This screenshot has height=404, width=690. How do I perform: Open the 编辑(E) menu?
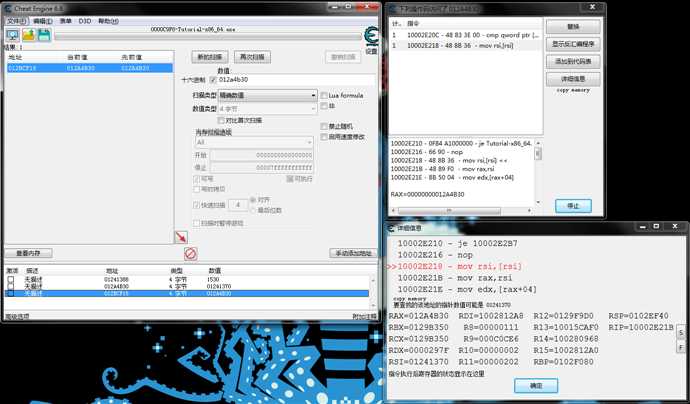[43, 21]
